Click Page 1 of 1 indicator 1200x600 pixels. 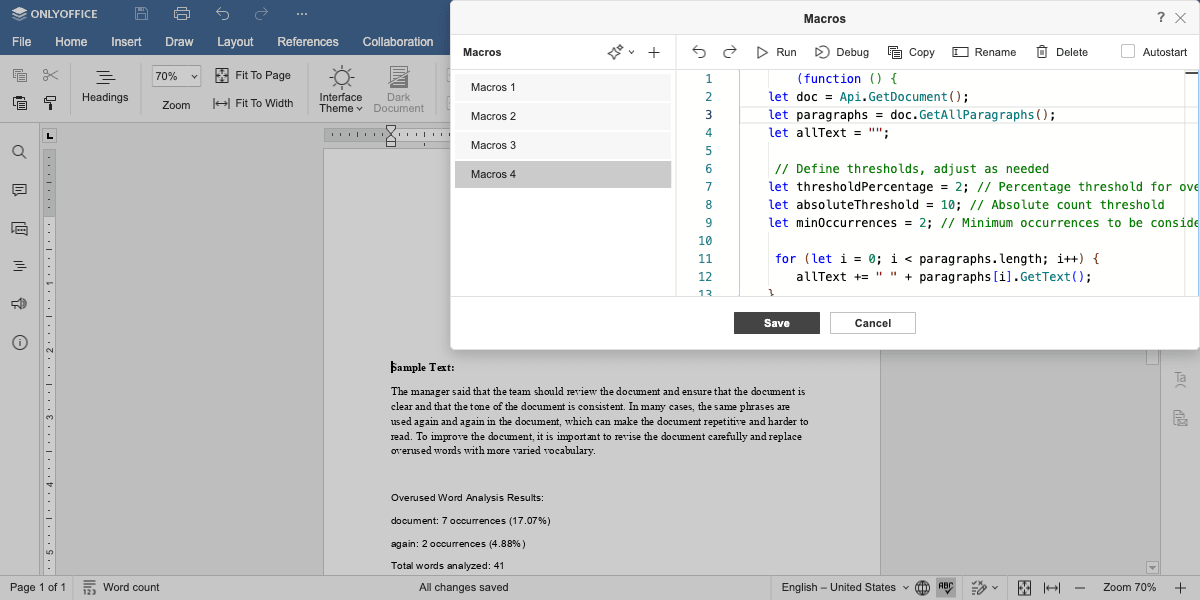pos(38,587)
